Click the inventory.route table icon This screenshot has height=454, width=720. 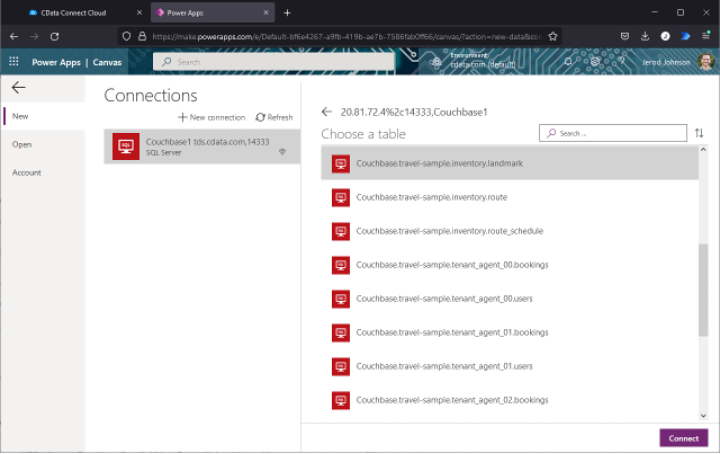[341, 197]
